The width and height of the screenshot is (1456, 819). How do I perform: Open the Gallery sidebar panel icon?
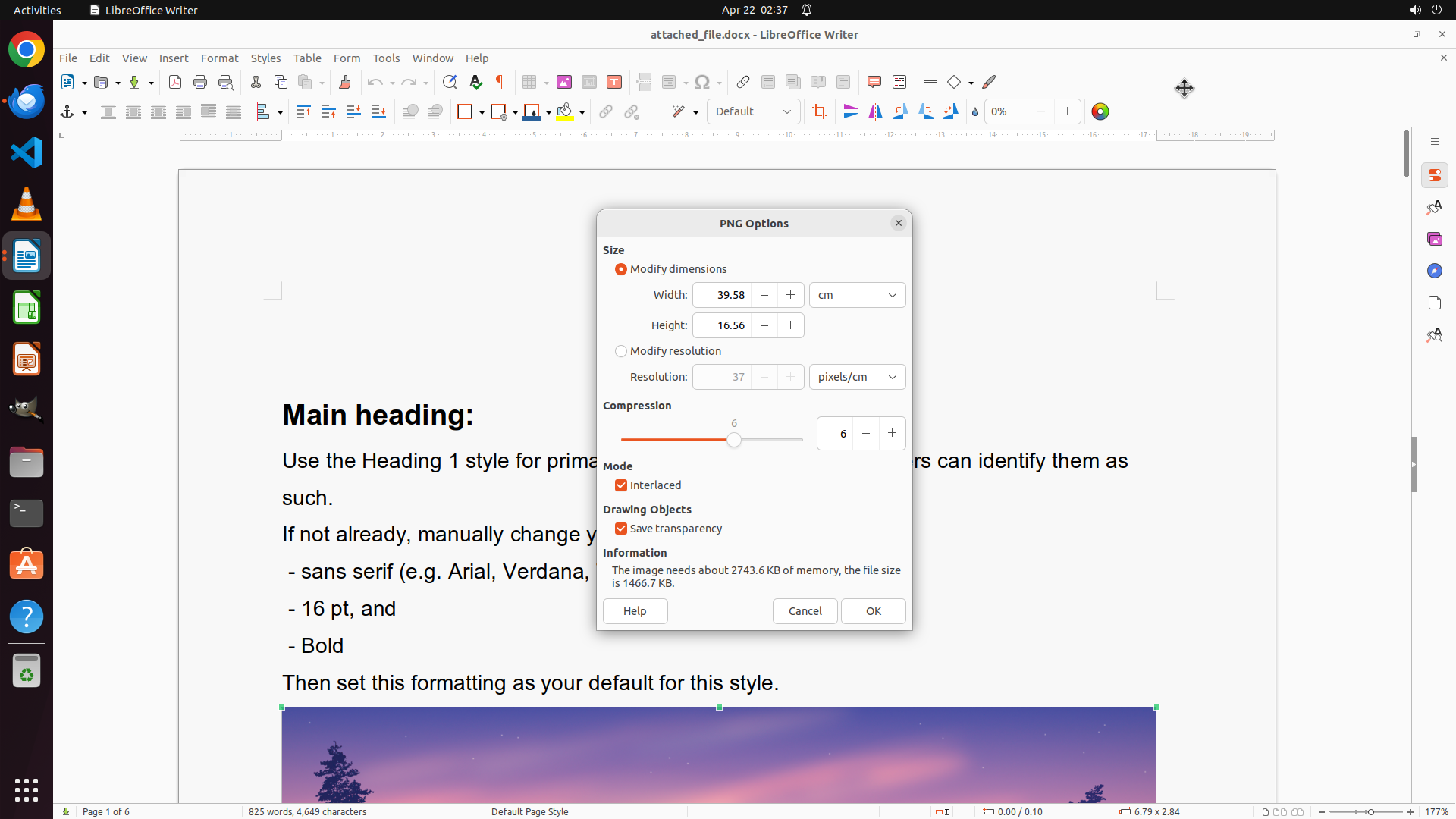pos(1434,239)
